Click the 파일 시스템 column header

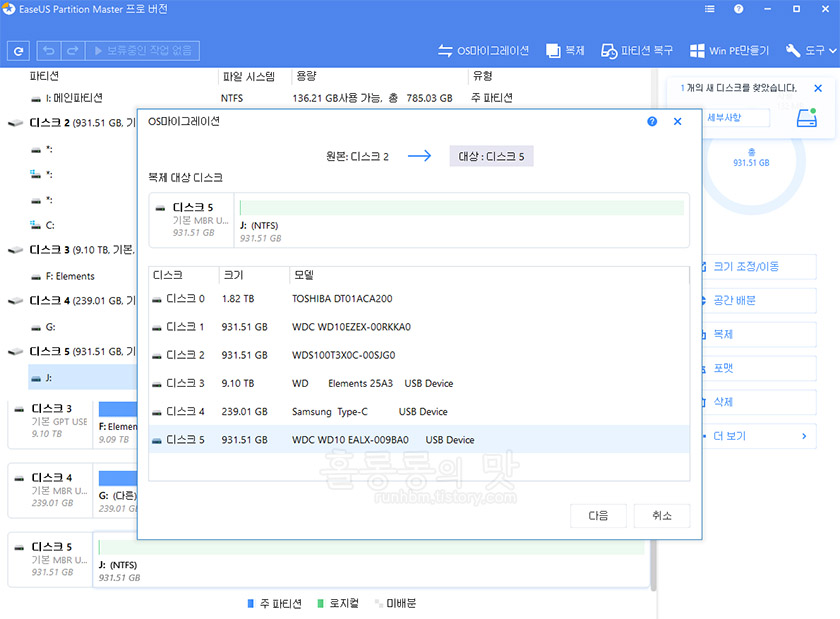pos(249,76)
